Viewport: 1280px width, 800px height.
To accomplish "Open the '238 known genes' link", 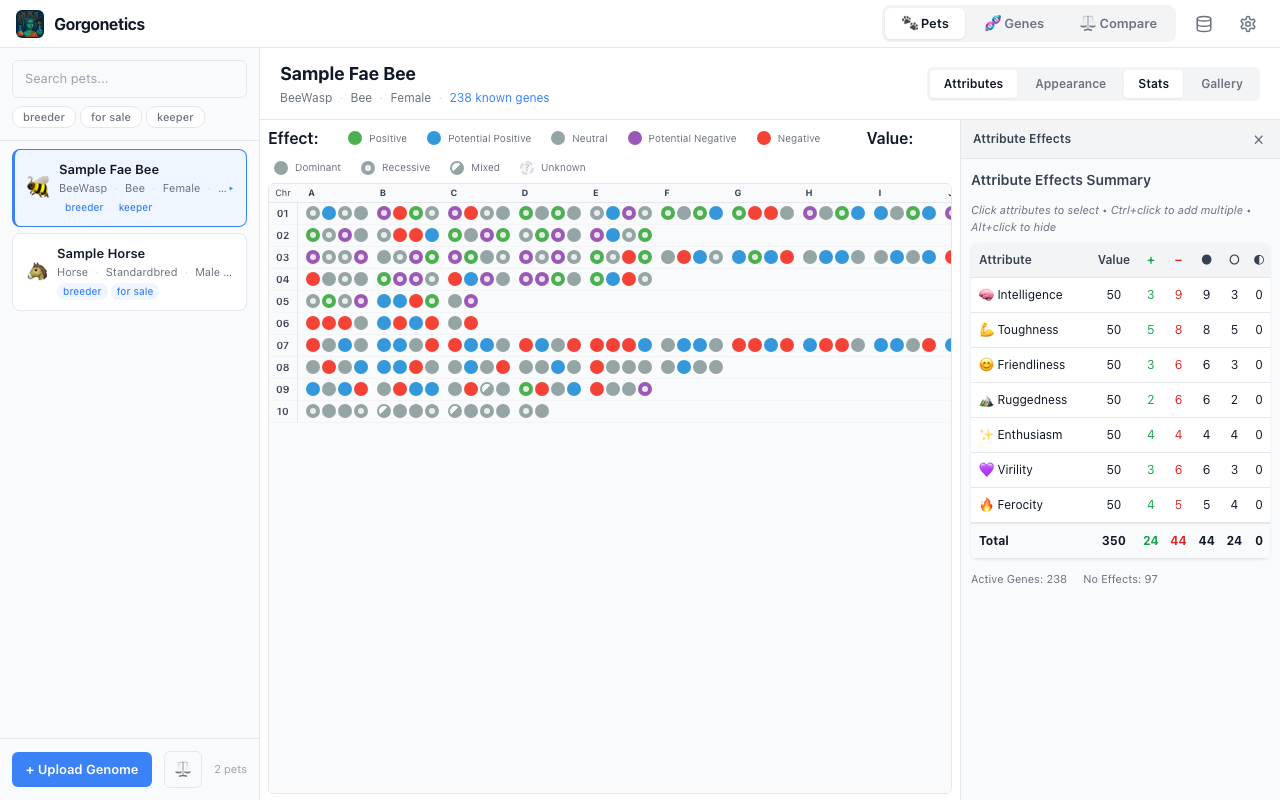I will click(499, 97).
